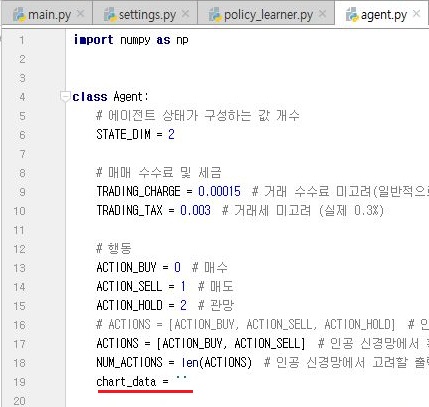Switch to the policy_learner.py tab
This screenshot has height=407, width=429.
pos(266,14)
